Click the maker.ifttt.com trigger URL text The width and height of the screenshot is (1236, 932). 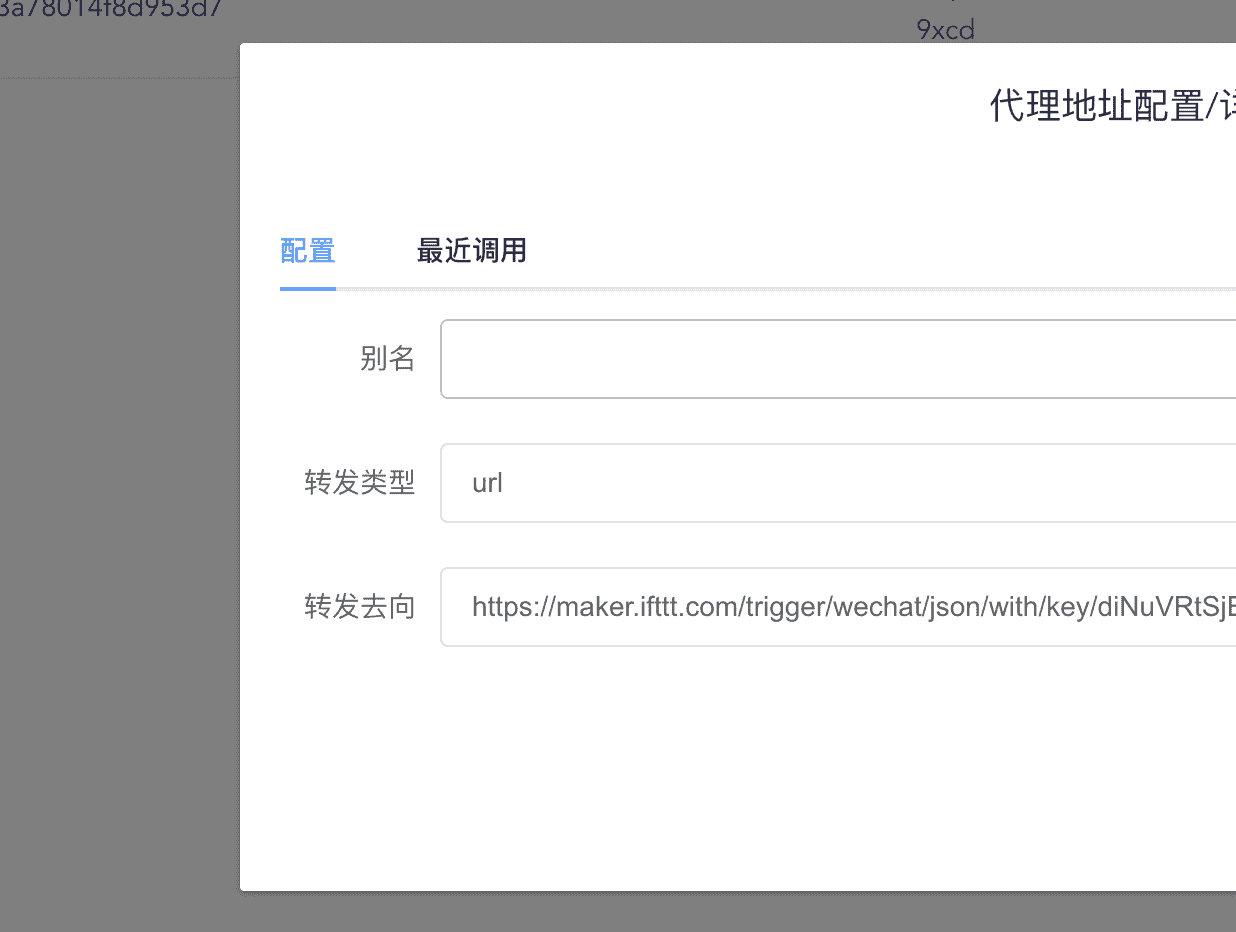coord(852,607)
